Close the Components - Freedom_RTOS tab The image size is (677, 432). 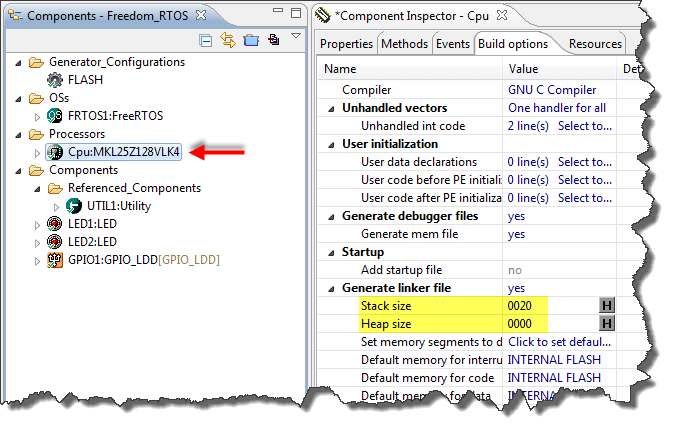(x=201, y=16)
